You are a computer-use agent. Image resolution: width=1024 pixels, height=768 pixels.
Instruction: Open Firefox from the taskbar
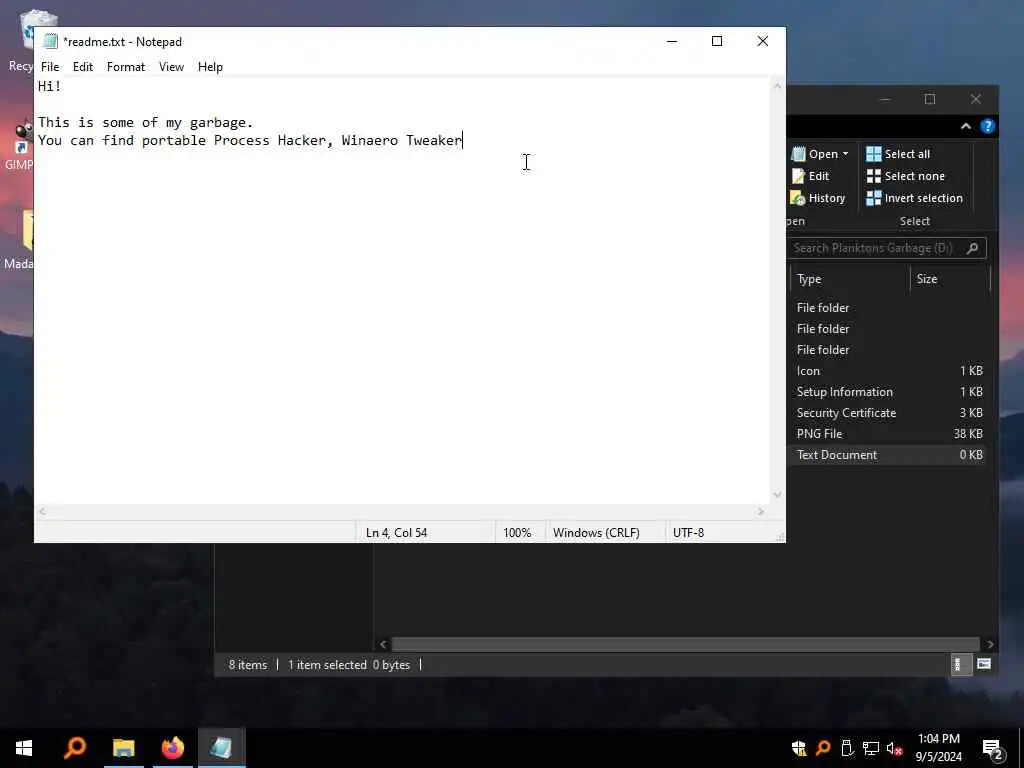click(173, 748)
